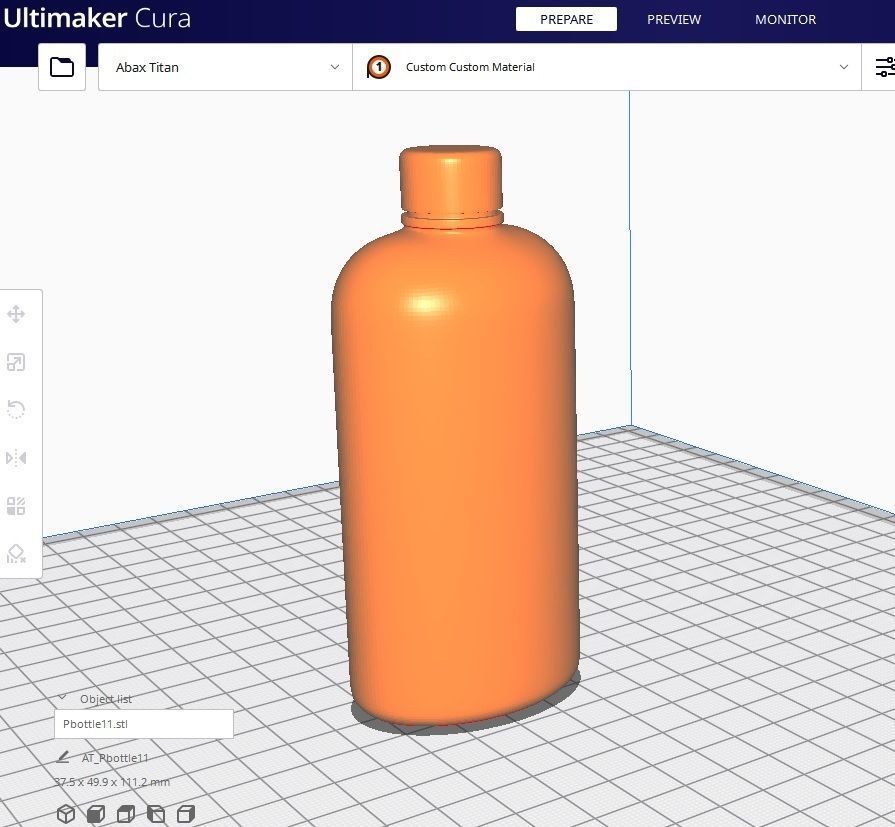Open print settings sliders icon

click(x=885, y=67)
